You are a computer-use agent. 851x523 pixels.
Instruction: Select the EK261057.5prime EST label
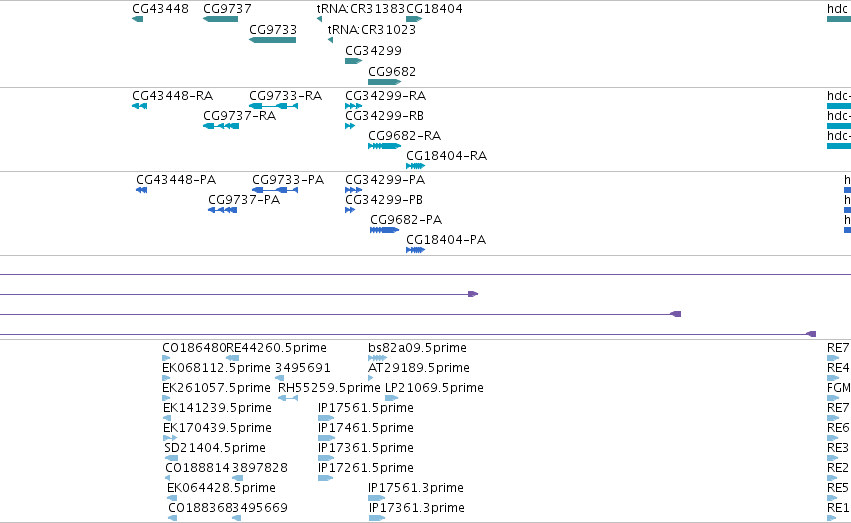(x=216, y=388)
